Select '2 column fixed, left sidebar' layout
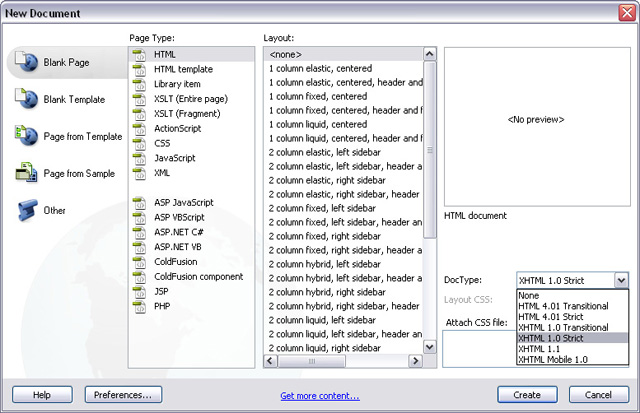Screen dimensions: 640x413 [344, 208]
